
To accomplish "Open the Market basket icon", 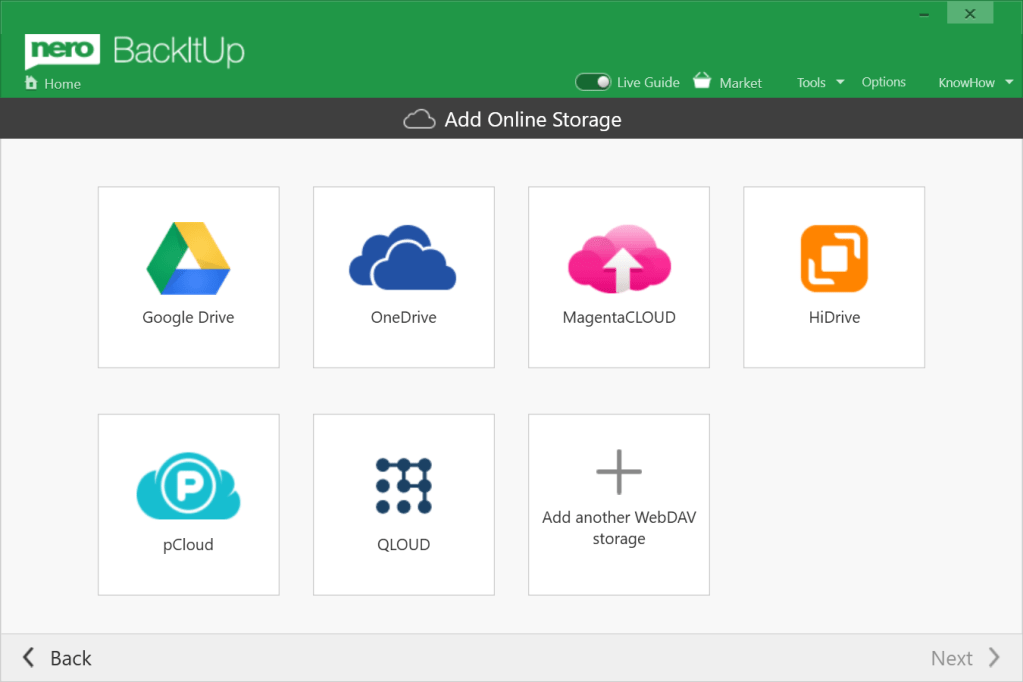I will 702,82.
